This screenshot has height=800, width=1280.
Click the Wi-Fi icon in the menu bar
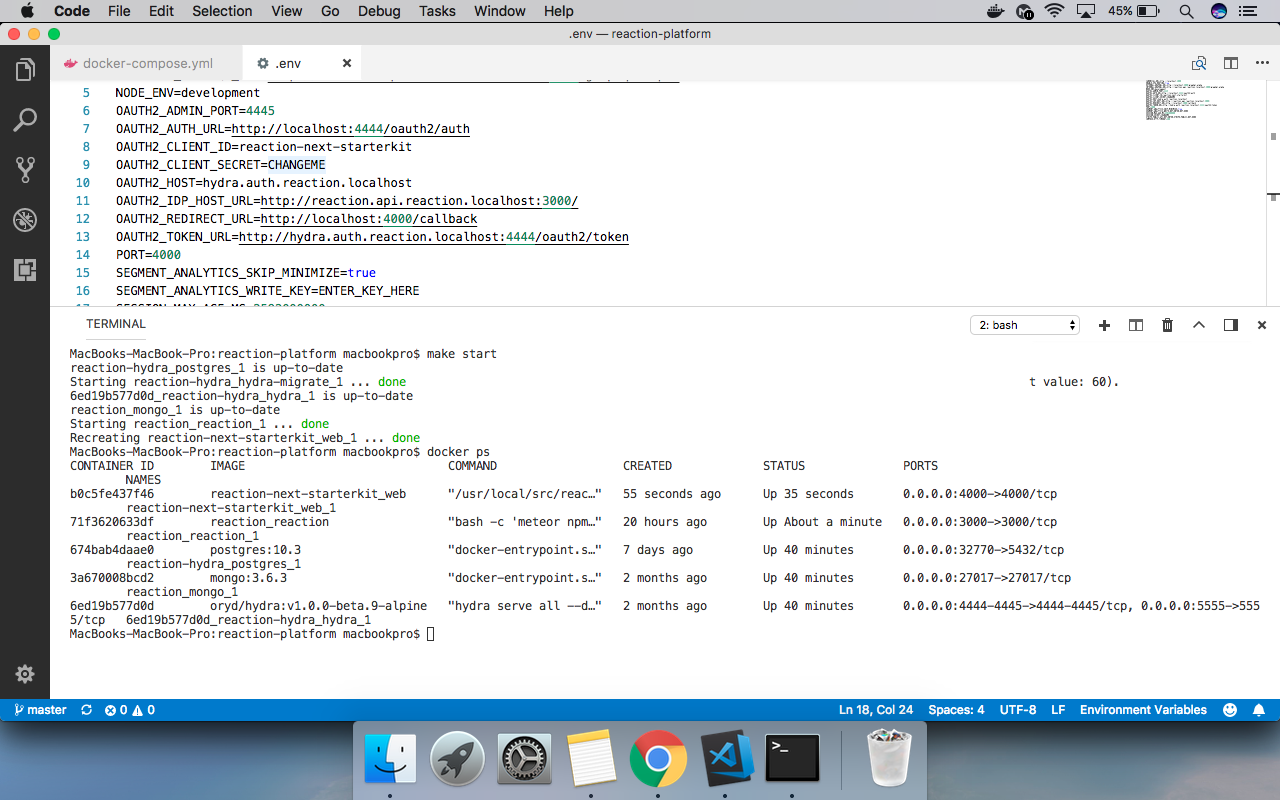click(1054, 11)
